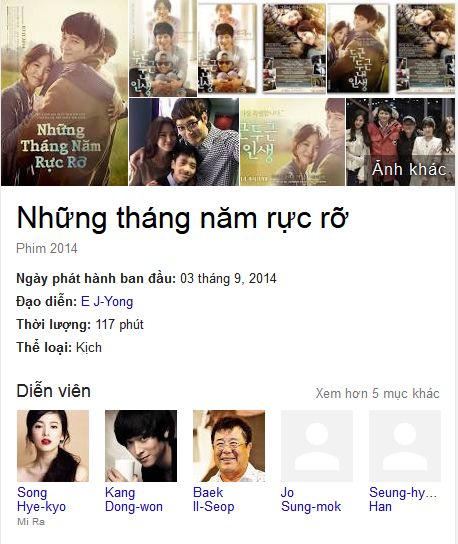The image size is (458, 544).
Task: Click the 'Ảnh khác' more images thumbnail
Action: tap(400, 142)
